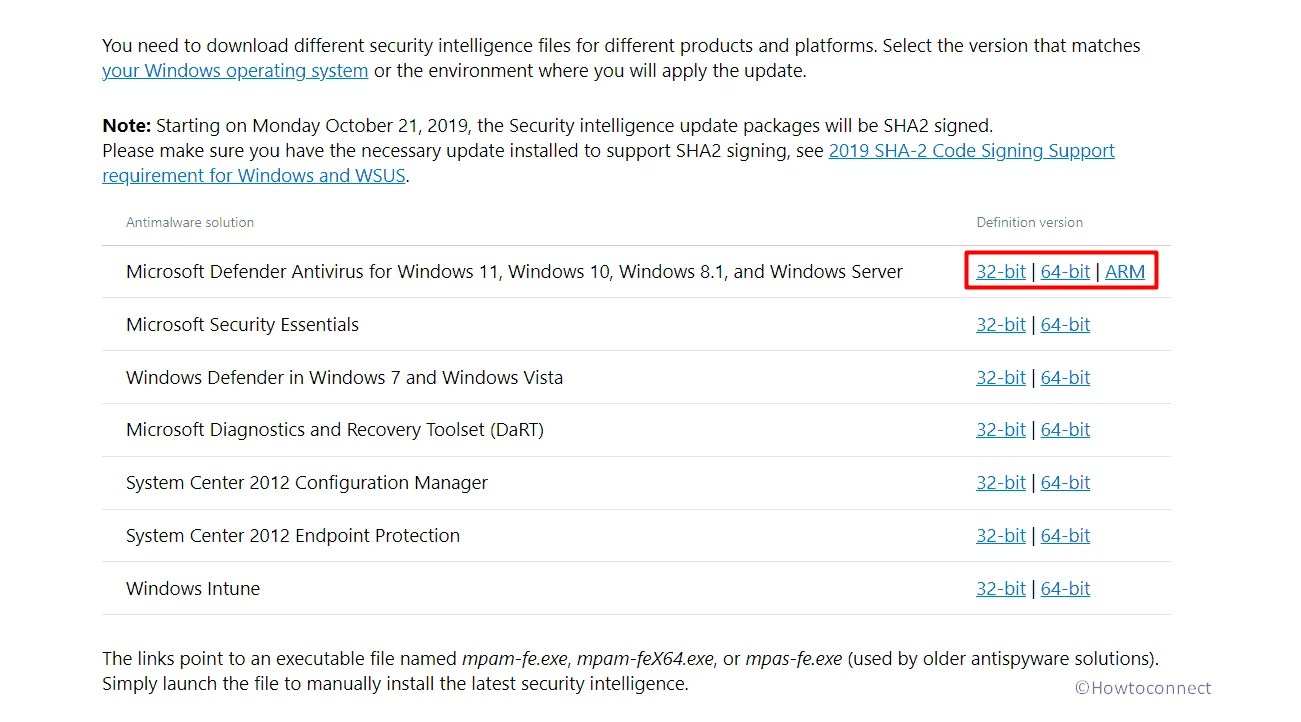Download 32-bit Windows Intune definitions

[1000, 588]
